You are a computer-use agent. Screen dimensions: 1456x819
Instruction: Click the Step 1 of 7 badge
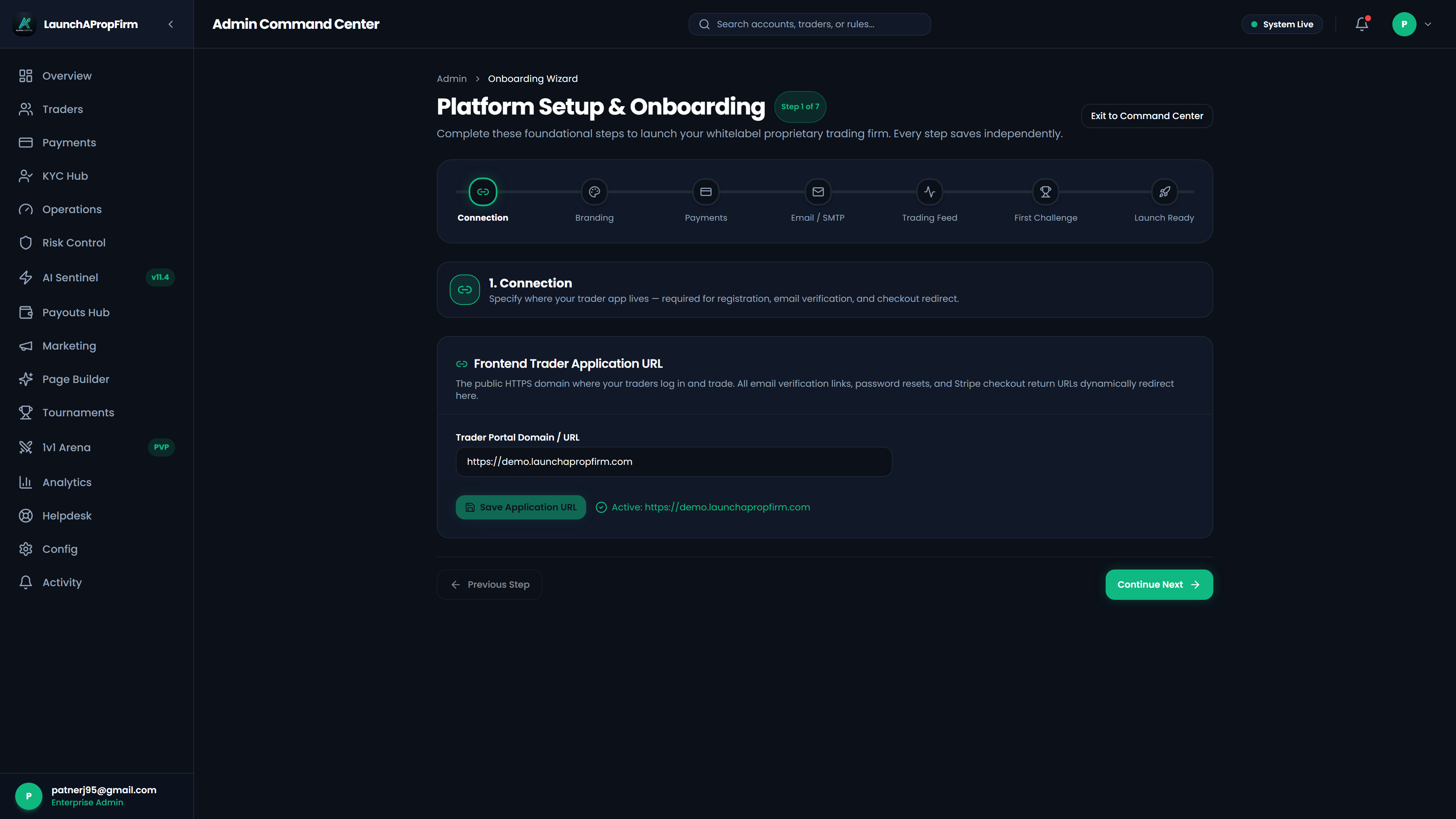coord(800,107)
